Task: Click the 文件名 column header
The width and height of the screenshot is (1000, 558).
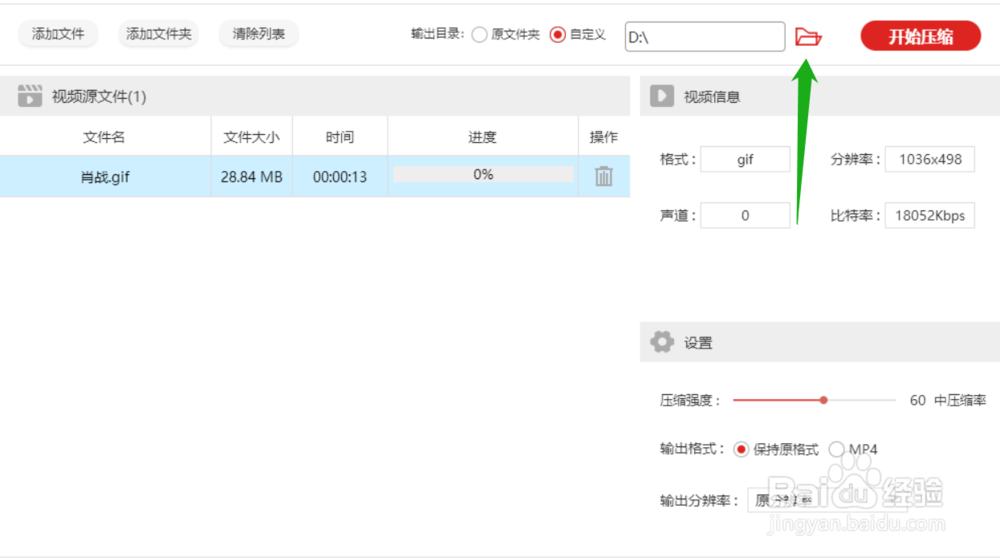Action: click(105, 136)
